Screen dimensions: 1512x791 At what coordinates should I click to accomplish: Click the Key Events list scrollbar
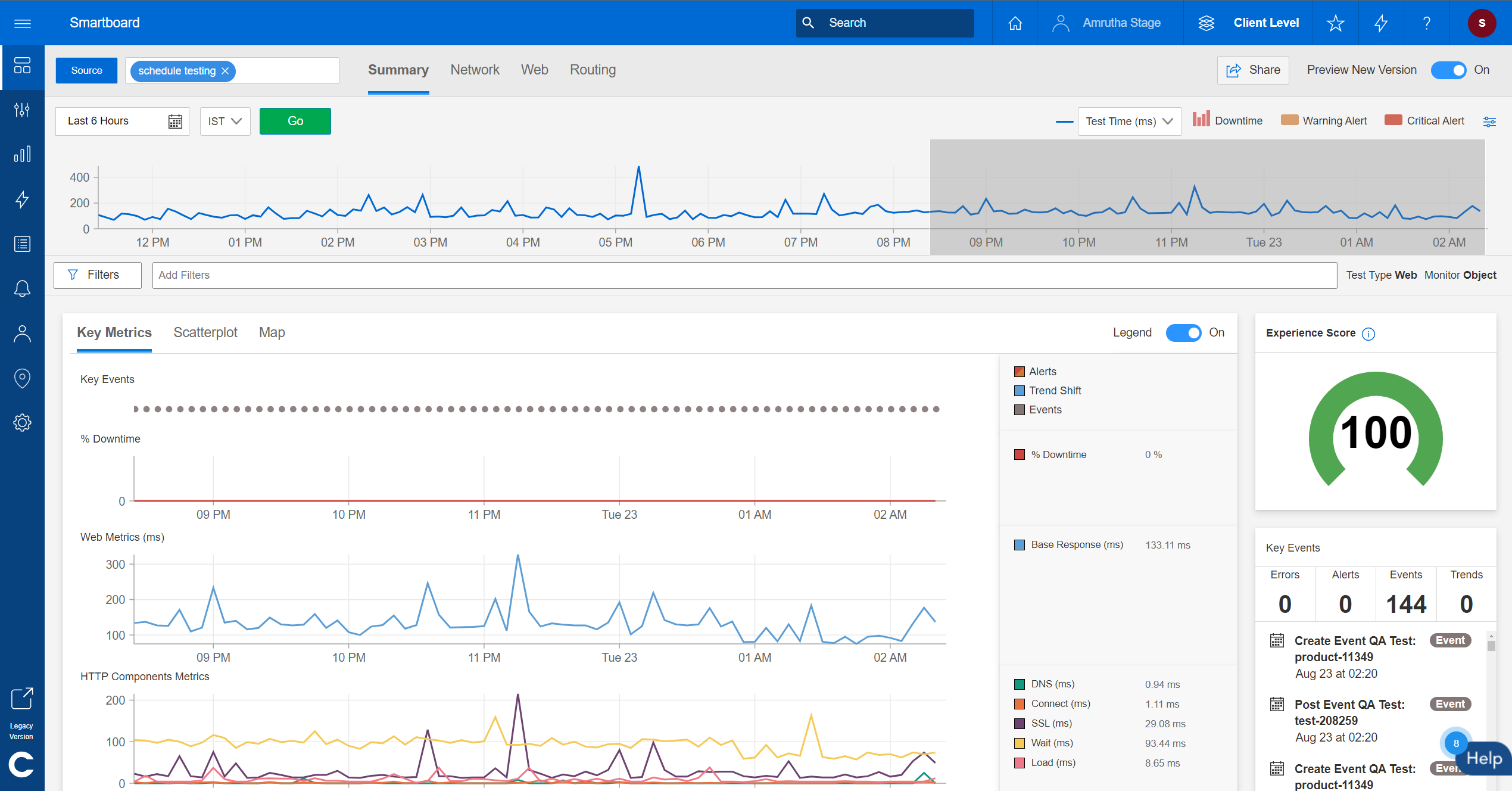tap(1491, 646)
